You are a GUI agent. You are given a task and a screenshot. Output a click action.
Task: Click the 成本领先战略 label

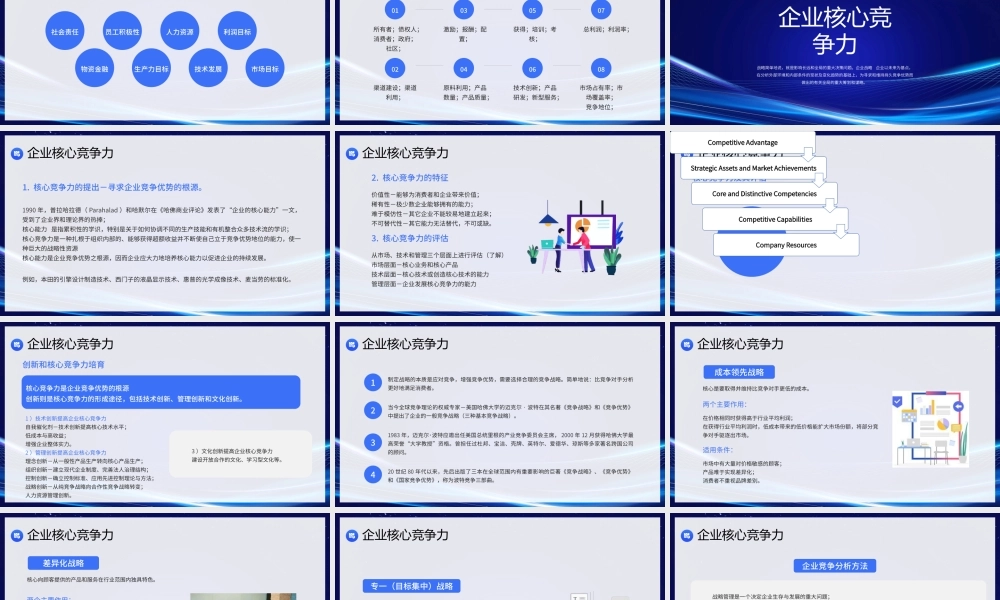click(739, 372)
